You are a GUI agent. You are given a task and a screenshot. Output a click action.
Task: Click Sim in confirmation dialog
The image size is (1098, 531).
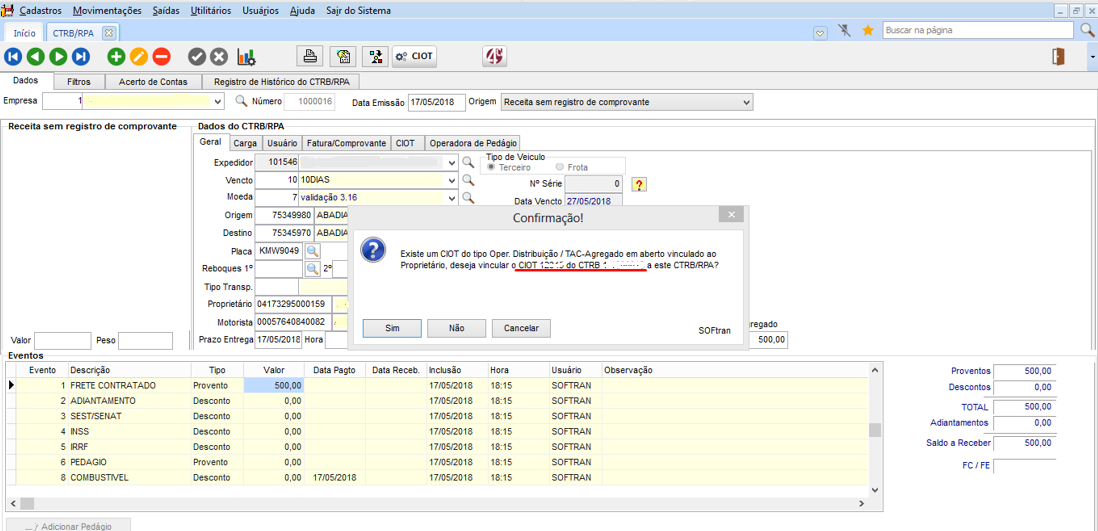[x=391, y=328]
